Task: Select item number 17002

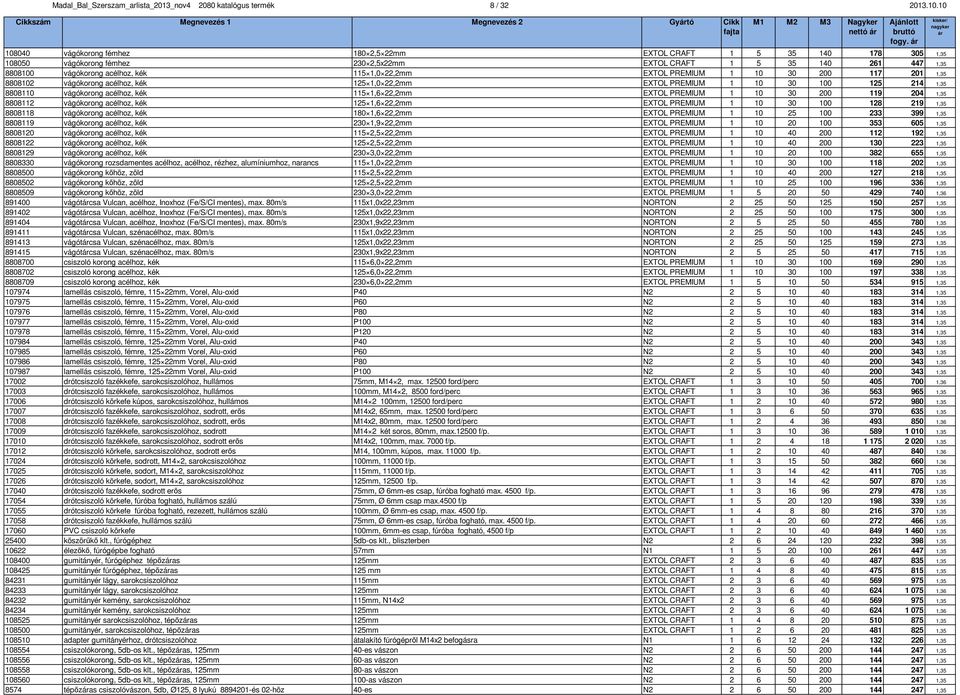Action: [x=15, y=381]
